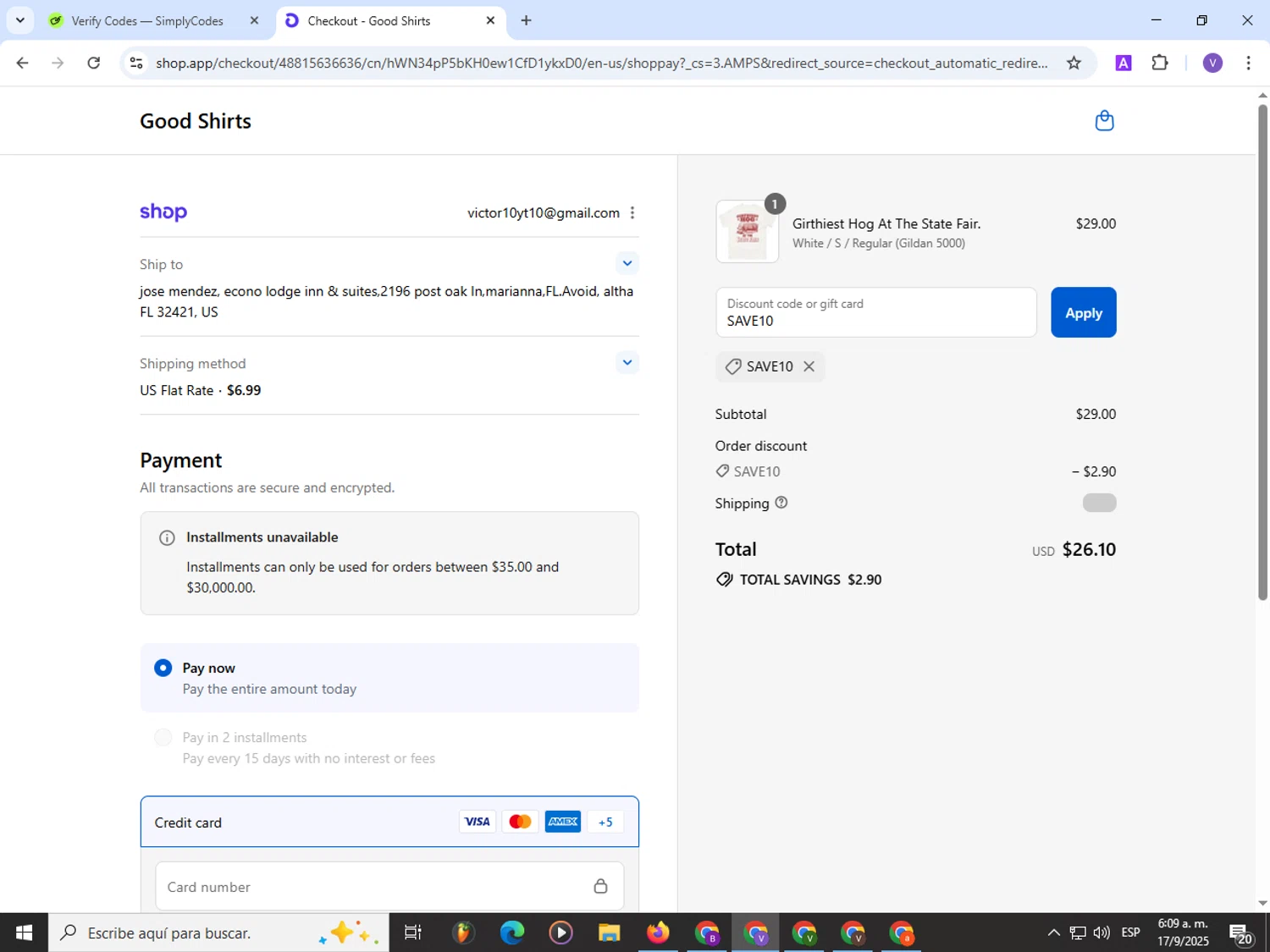The image size is (1270, 952).
Task: Click the victor10yt10@gmail.com email text
Action: [x=544, y=213]
